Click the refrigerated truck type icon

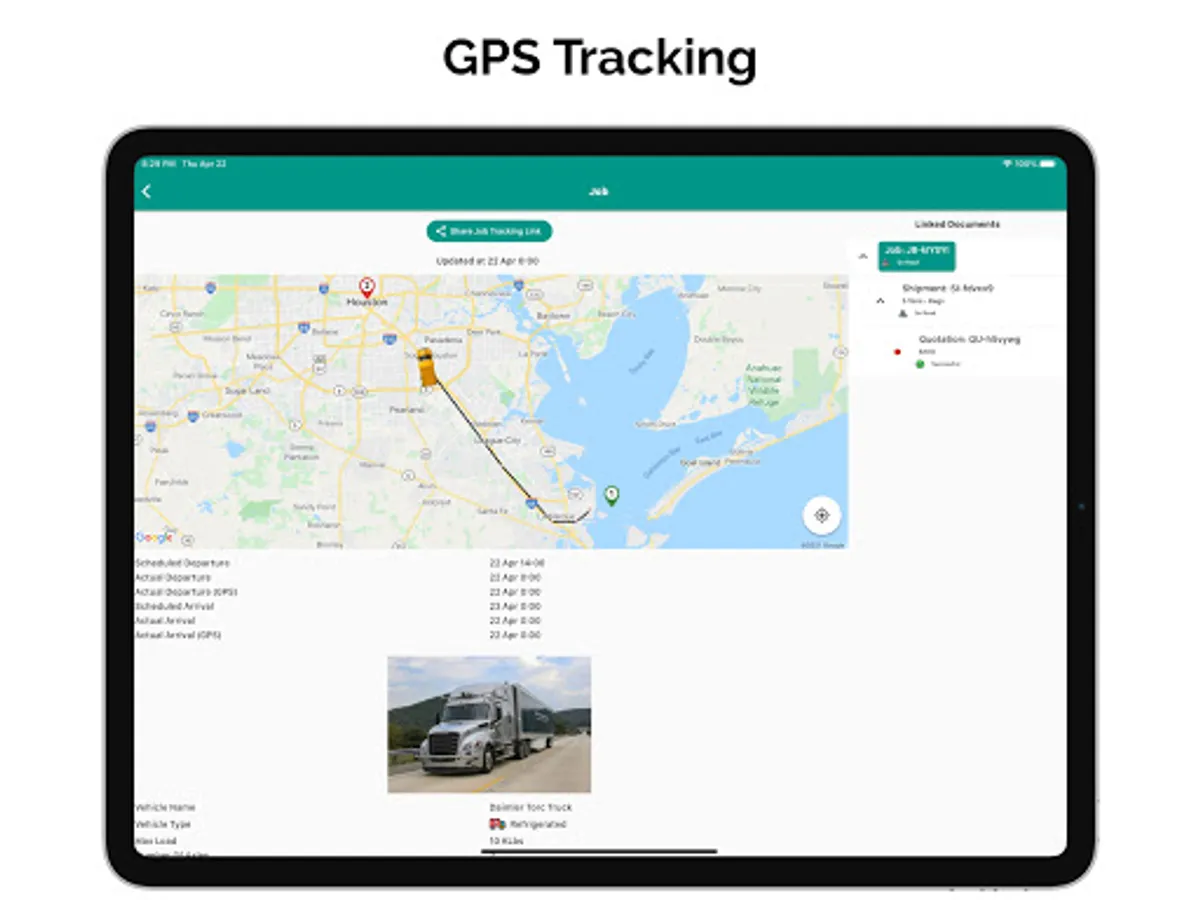[x=497, y=824]
